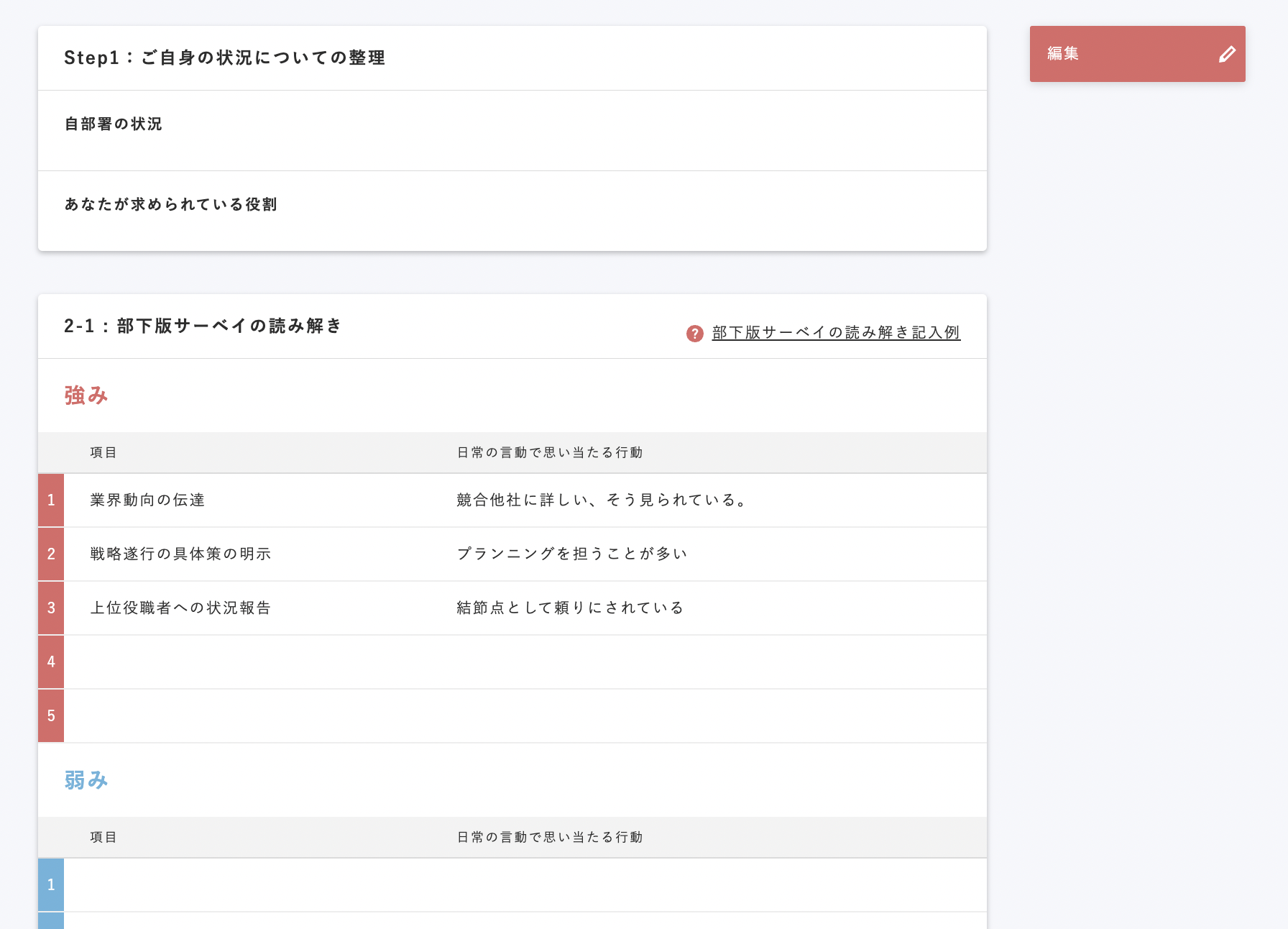The image size is (1288, 929).
Task: Click 日常の言動で思い当たる行動 header in 弱み table
Action: point(550,837)
